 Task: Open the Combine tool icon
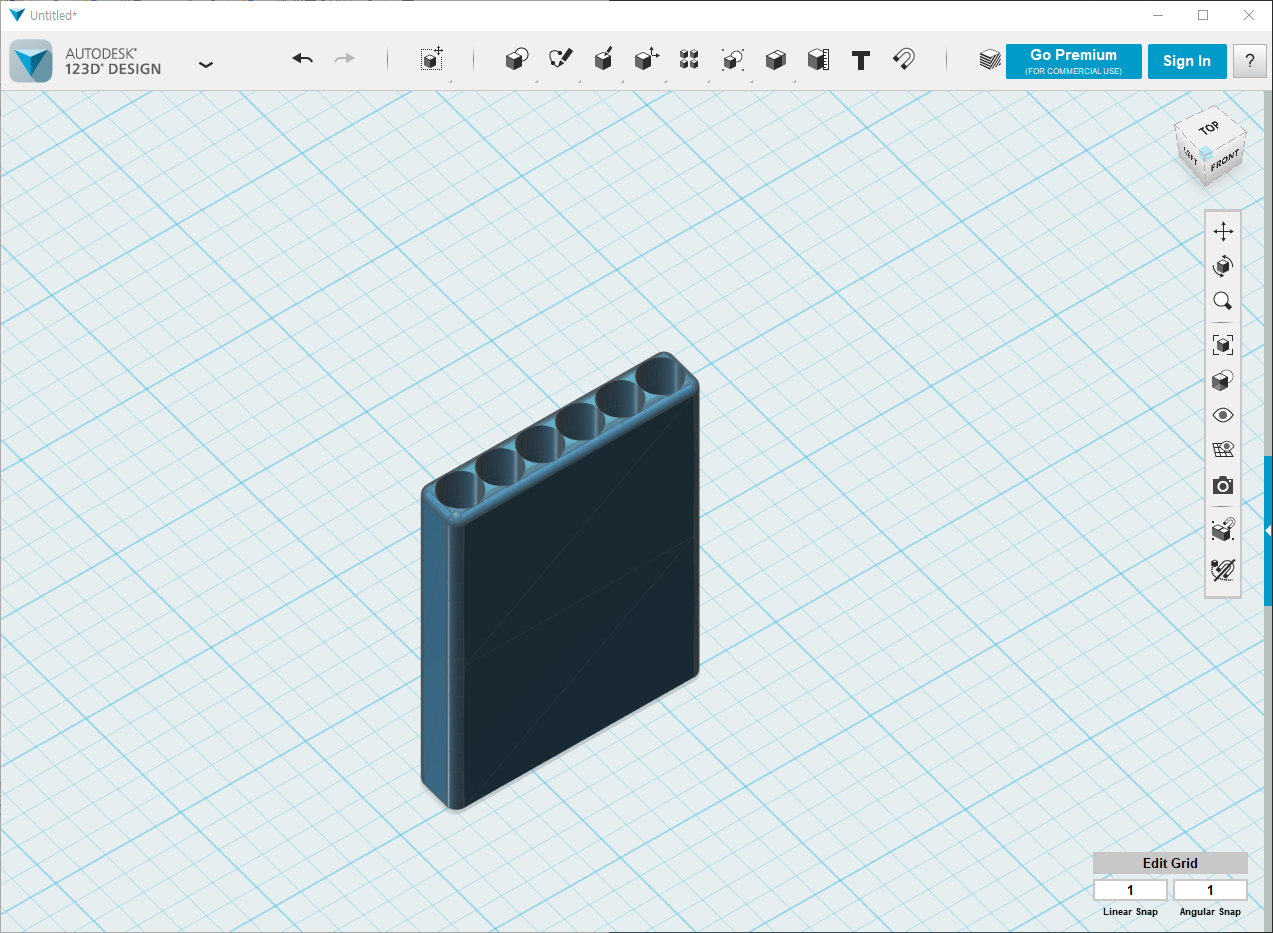775,60
